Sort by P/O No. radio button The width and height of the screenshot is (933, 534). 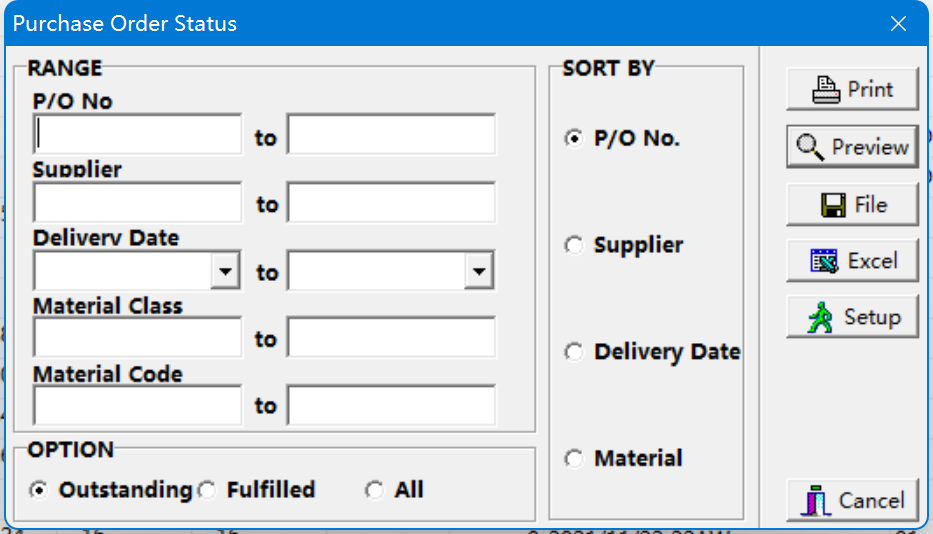tap(574, 138)
